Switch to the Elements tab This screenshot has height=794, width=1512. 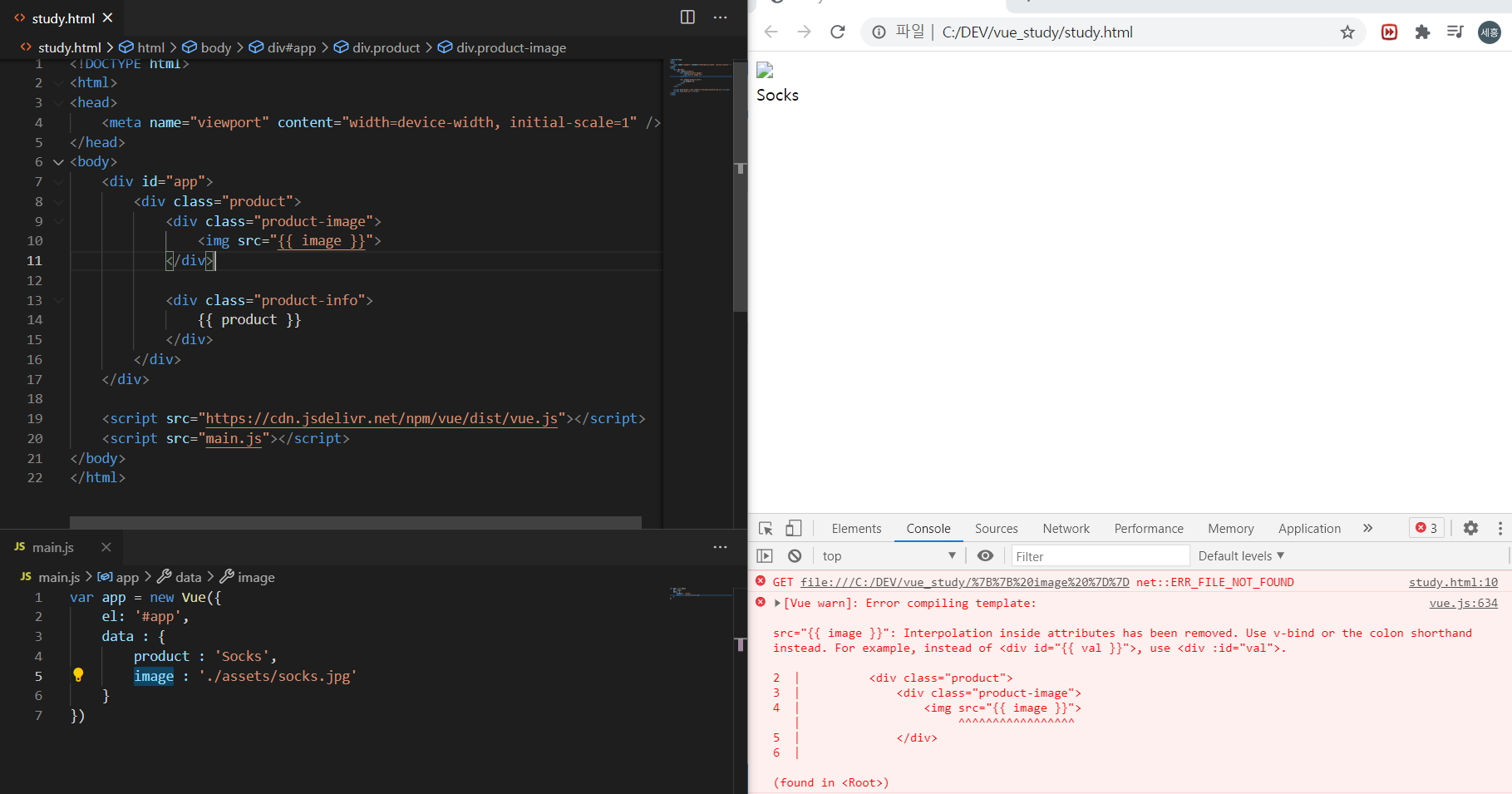point(856,529)
